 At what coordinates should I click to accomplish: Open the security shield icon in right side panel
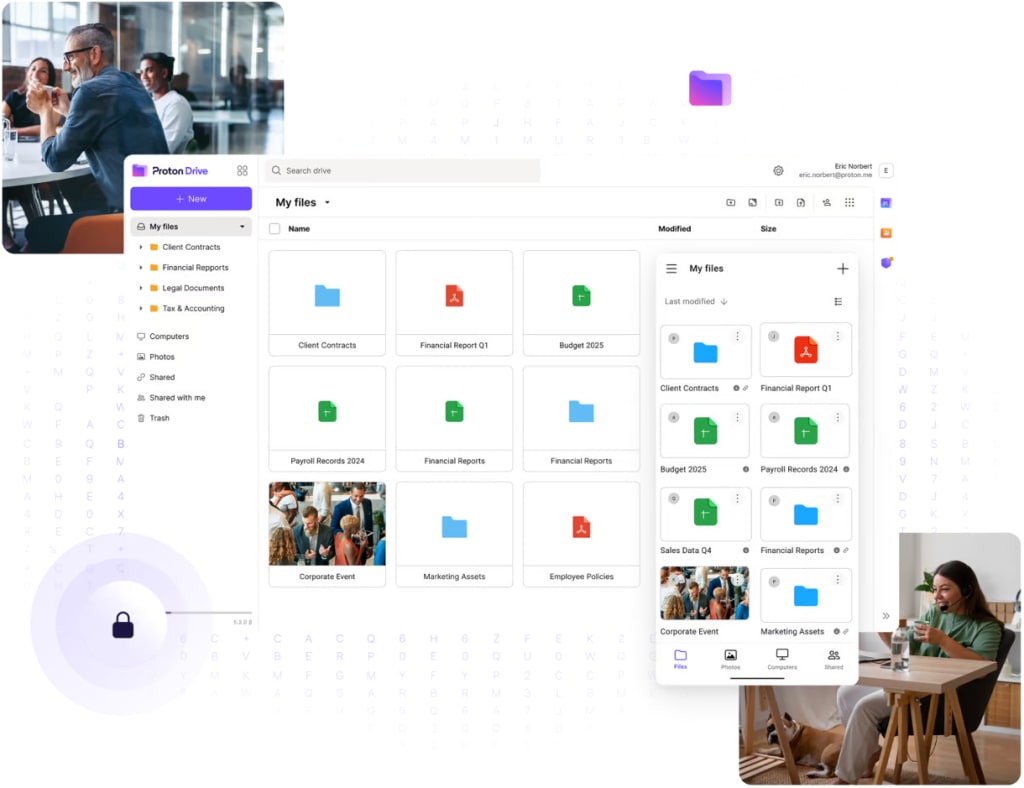click(886, 262)
